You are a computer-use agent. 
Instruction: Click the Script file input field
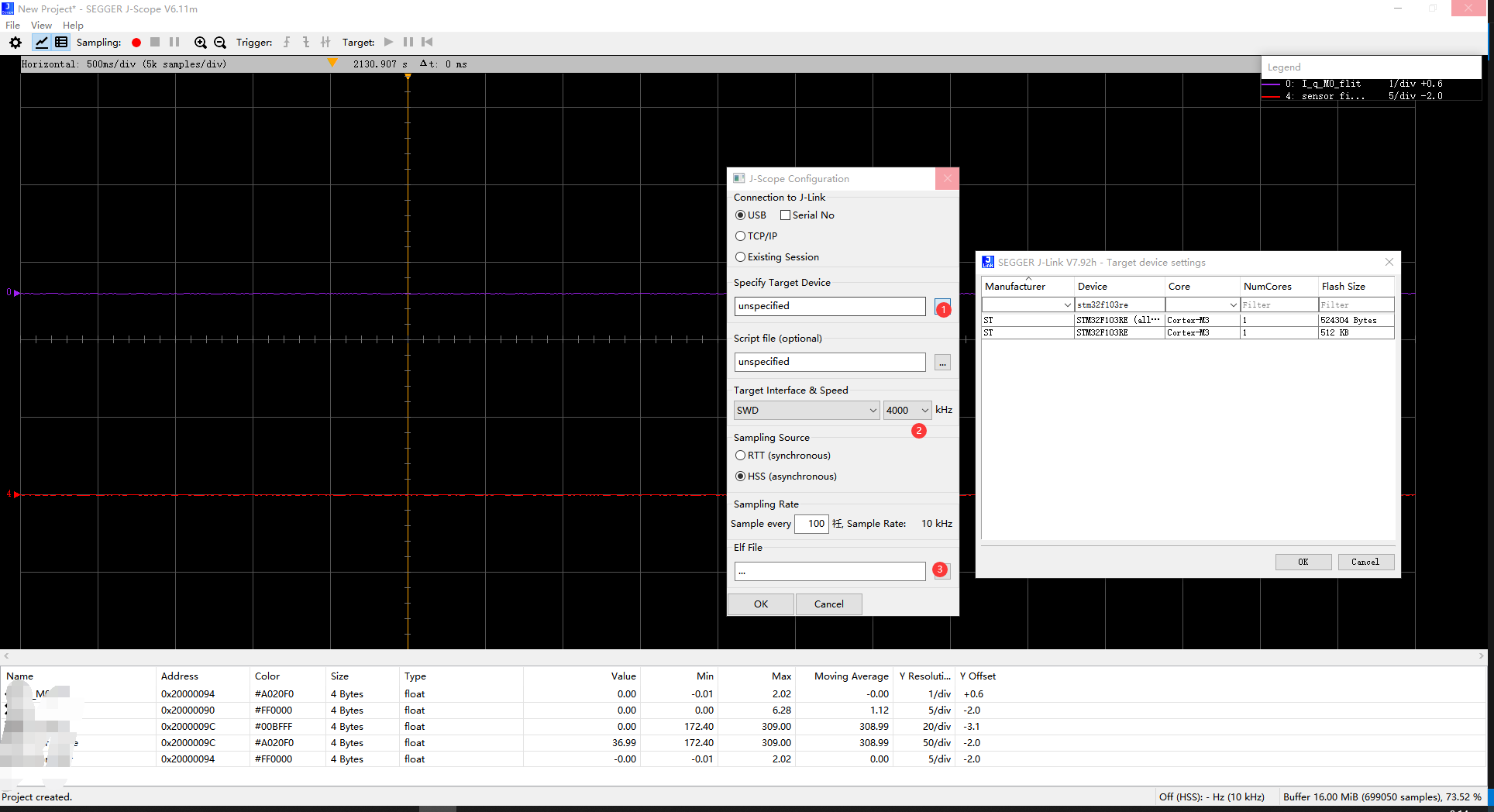[x=830, y=362]
